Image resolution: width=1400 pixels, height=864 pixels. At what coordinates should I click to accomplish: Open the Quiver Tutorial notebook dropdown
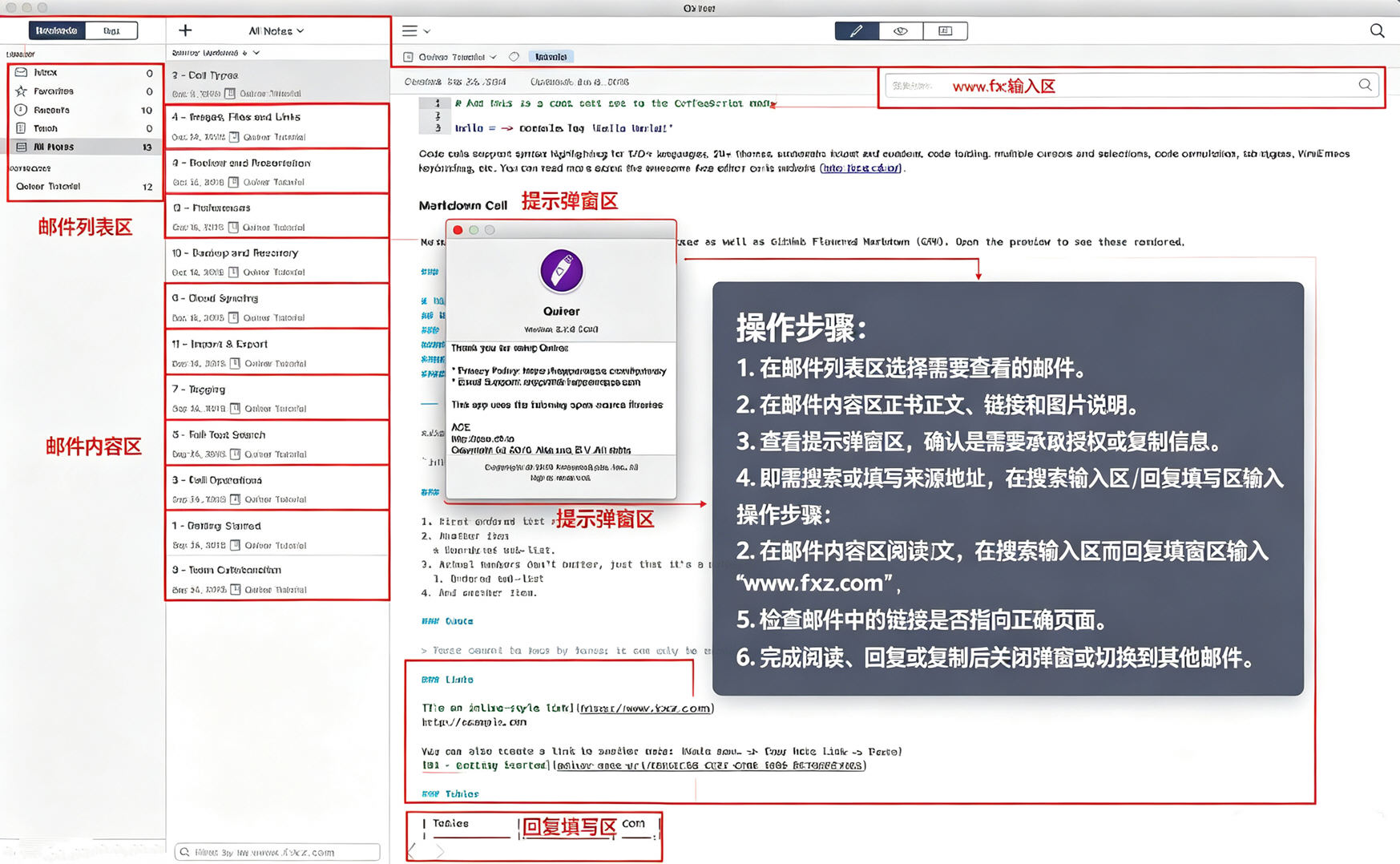coord(458,57)
